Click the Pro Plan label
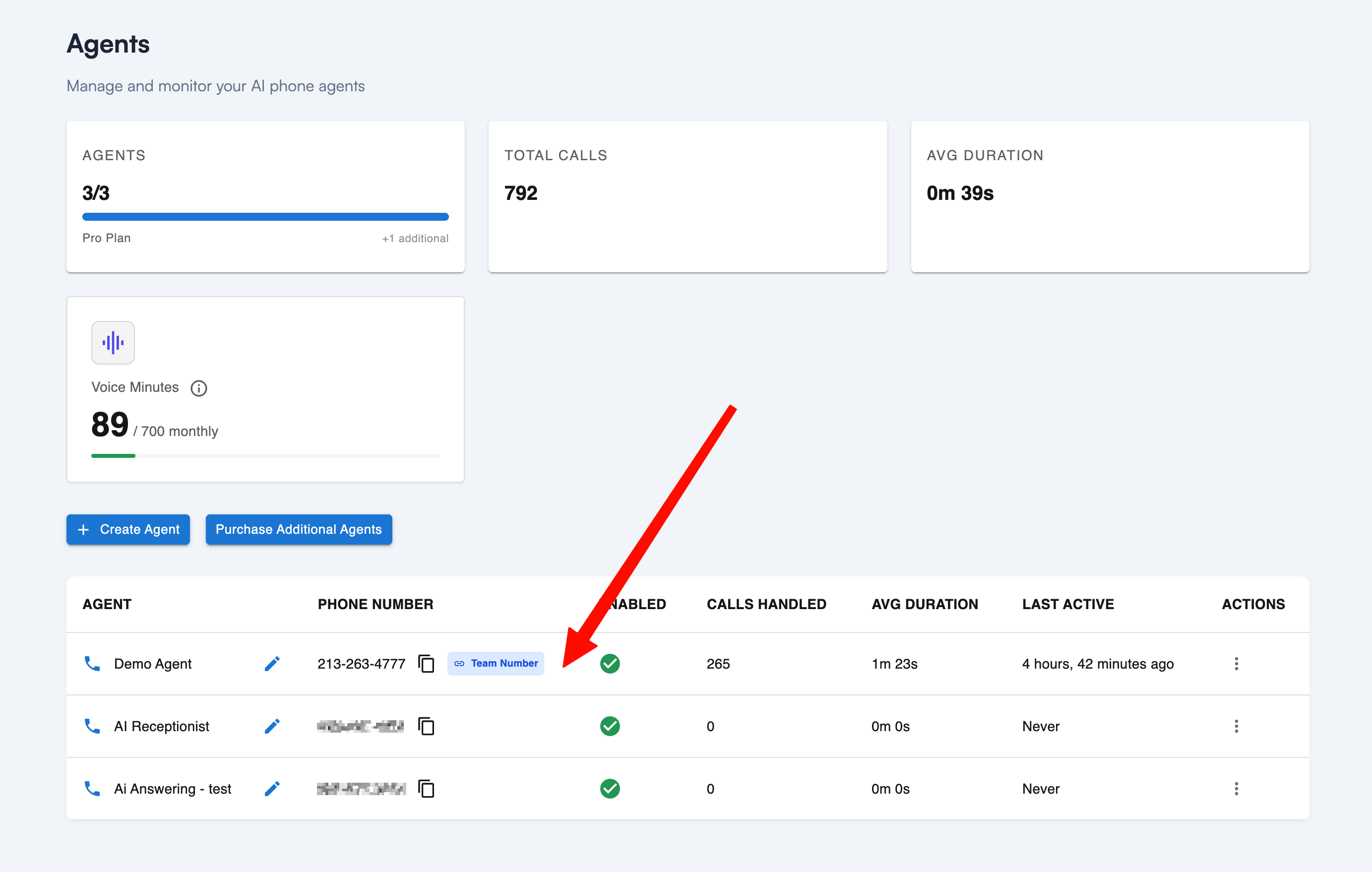1372x872 pixels. click(107, 238)
